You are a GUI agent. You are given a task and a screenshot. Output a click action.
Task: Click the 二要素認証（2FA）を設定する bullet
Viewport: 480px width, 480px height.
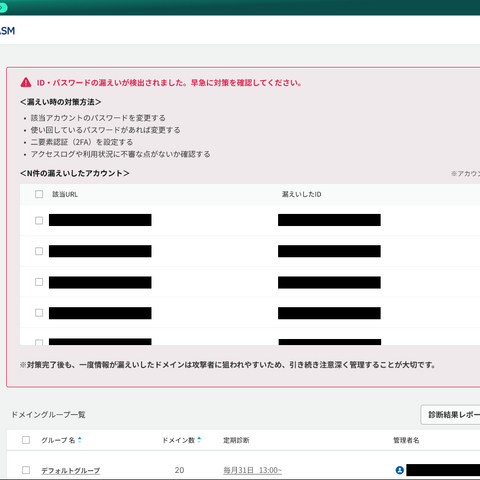pos(82,142)
